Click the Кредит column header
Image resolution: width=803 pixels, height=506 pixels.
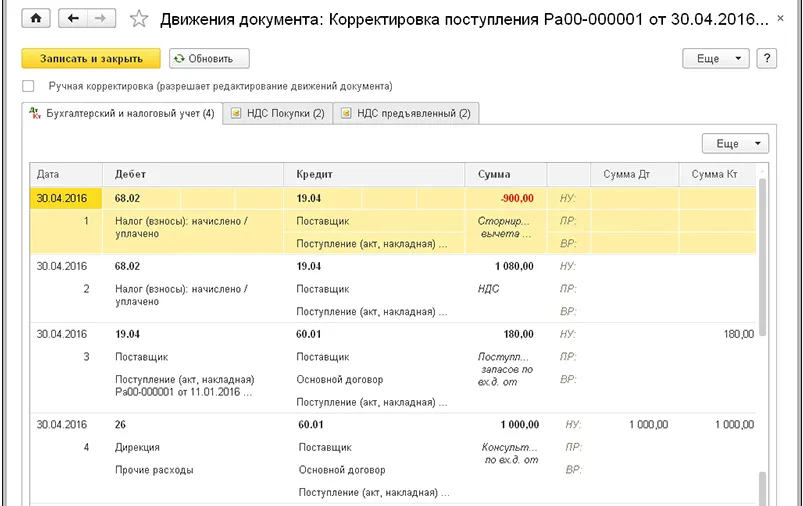374,174
